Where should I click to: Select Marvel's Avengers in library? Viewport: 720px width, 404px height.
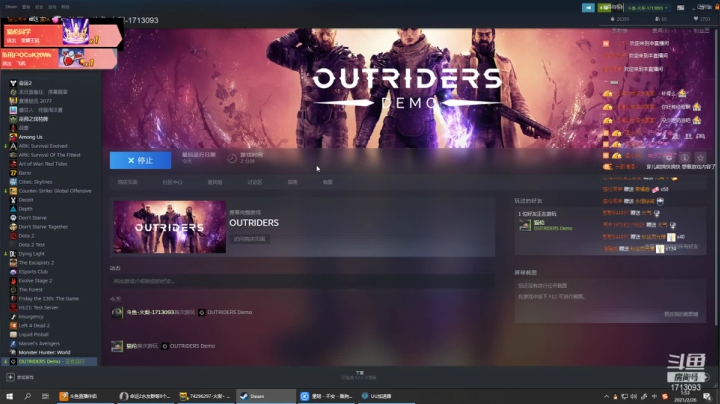39,343
